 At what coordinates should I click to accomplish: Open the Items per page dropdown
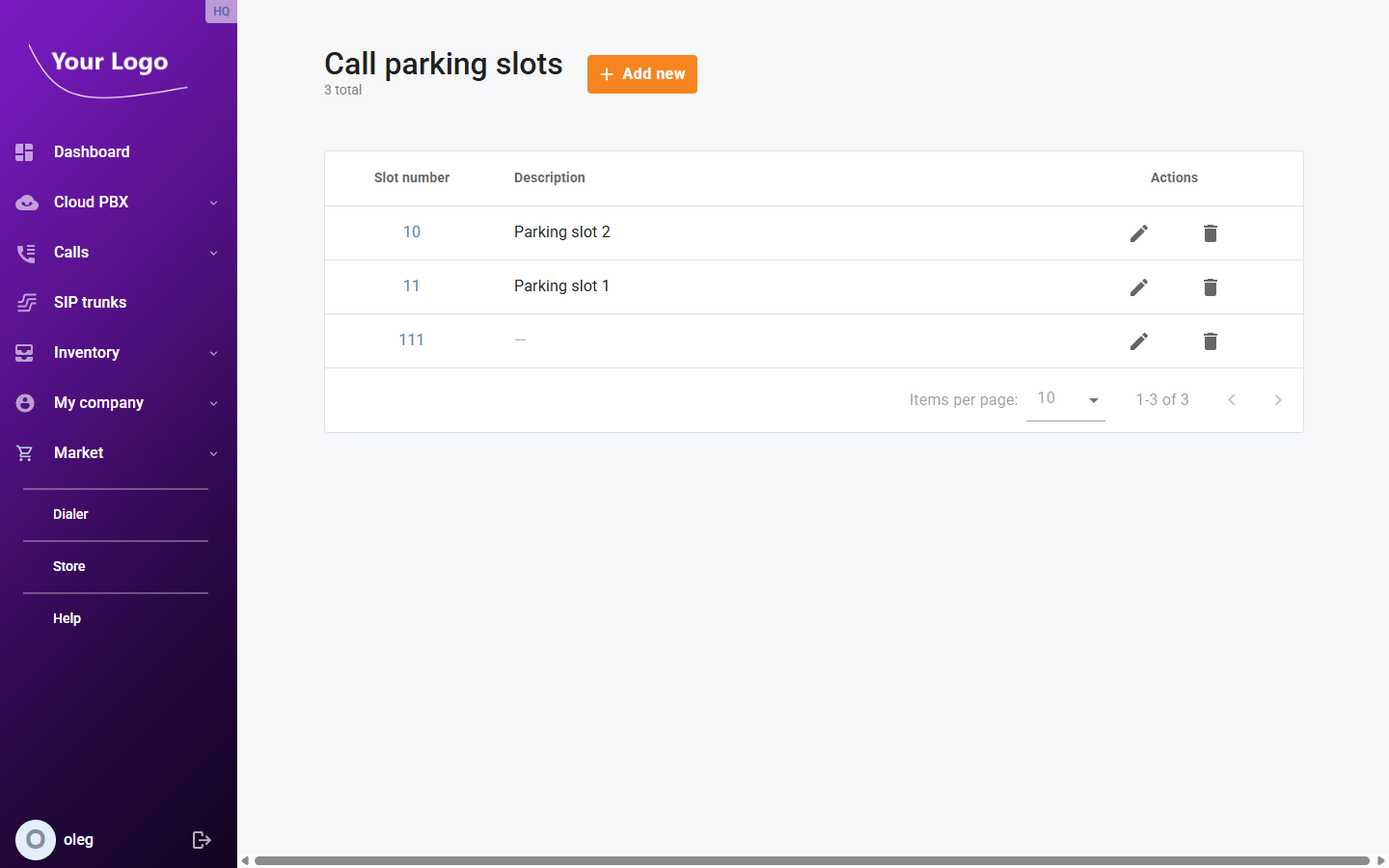click(1066, 398)
